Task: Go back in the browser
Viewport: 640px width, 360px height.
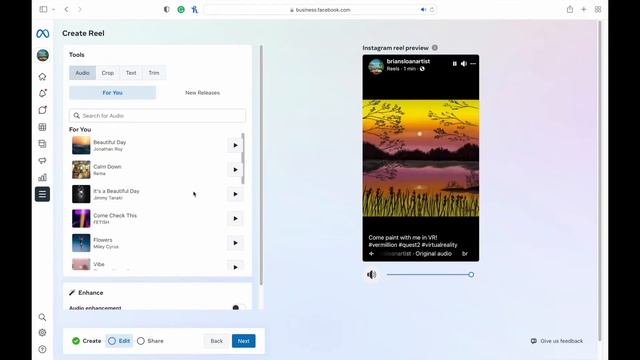Action: [67, 9]
